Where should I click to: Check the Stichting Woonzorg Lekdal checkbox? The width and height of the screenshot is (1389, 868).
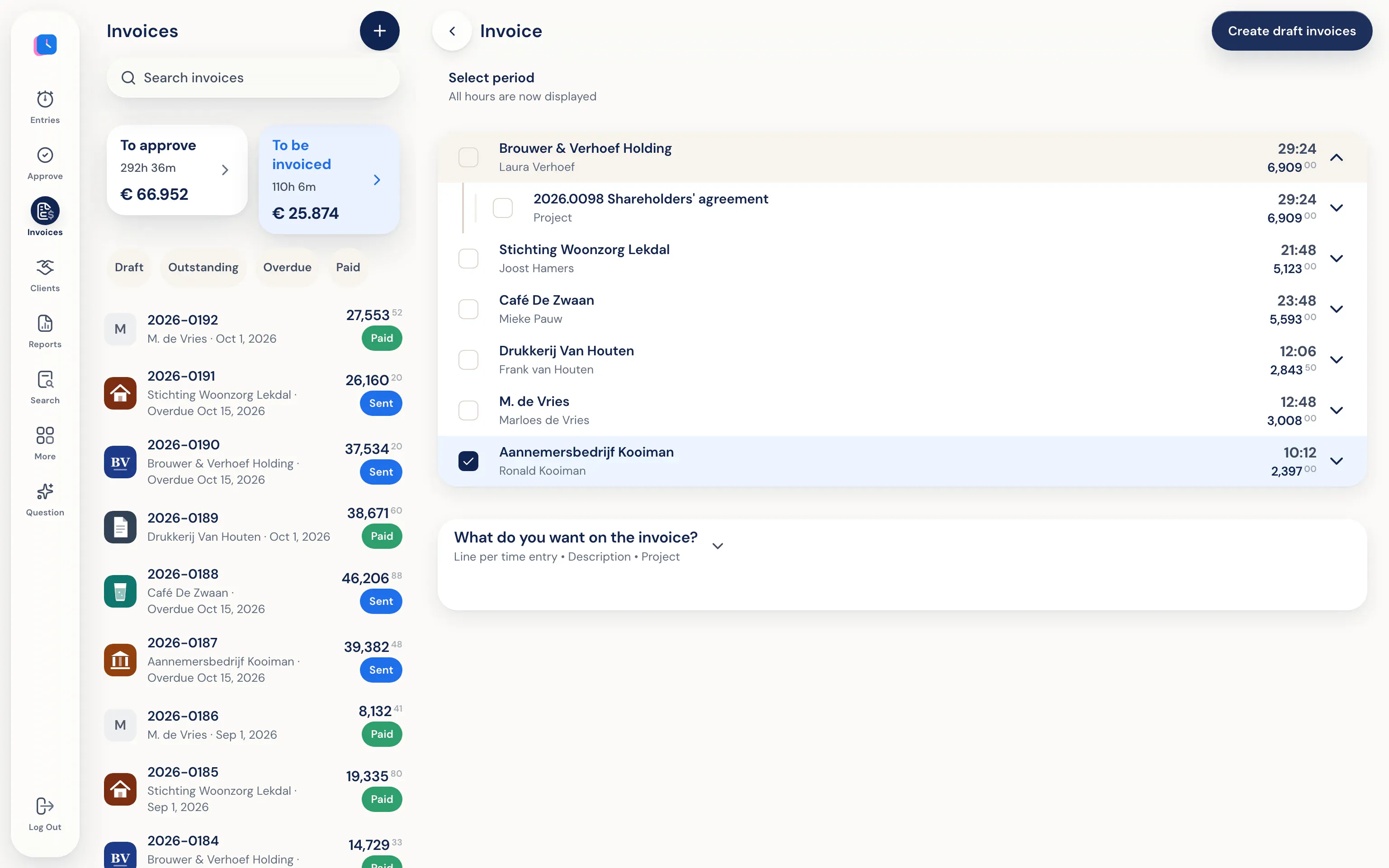[x=468, y=258]
